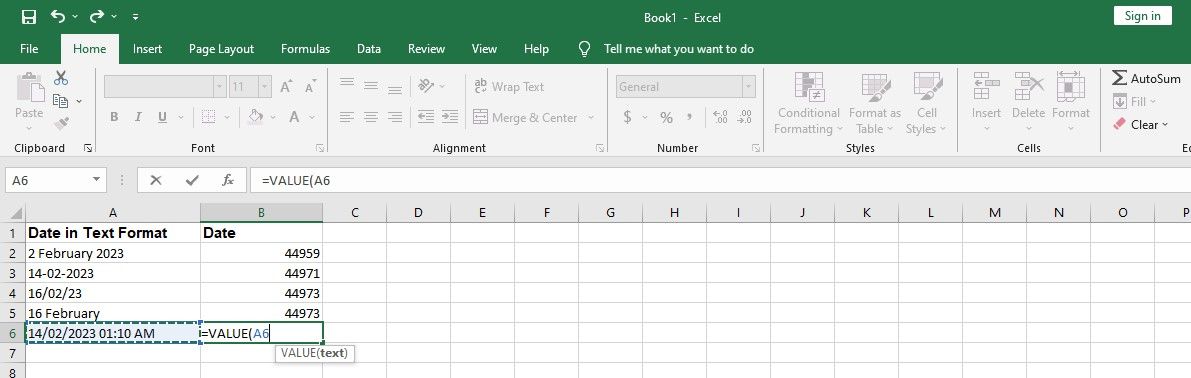1191x378 pixels.
Task: Apply the fill color paint bucket
Action: 256,117
